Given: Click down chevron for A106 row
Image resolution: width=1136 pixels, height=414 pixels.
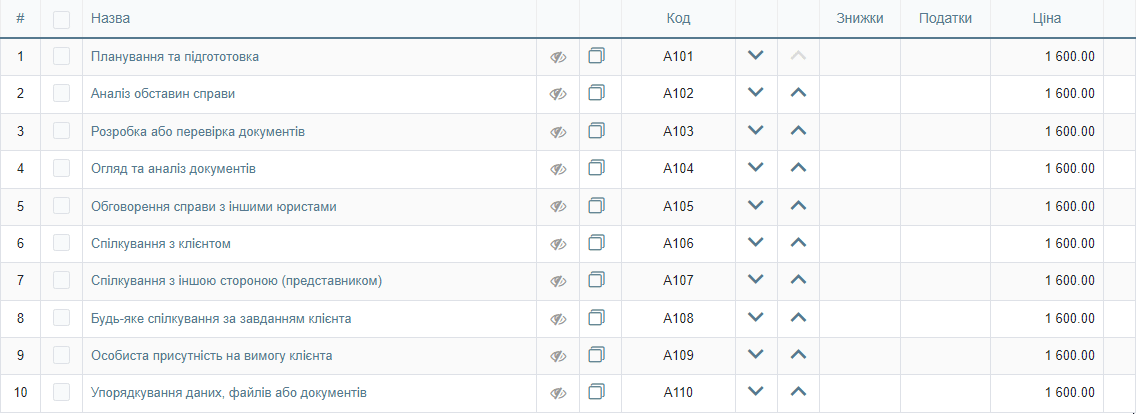Looking at the screenshot, I should tap(756, 243).
